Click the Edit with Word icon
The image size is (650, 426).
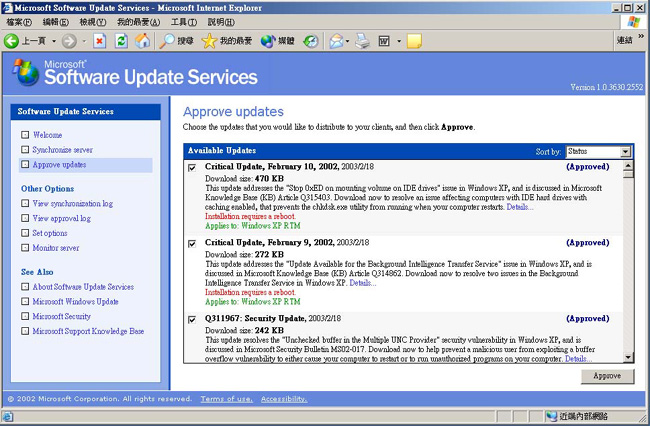(x=384, y=41)
